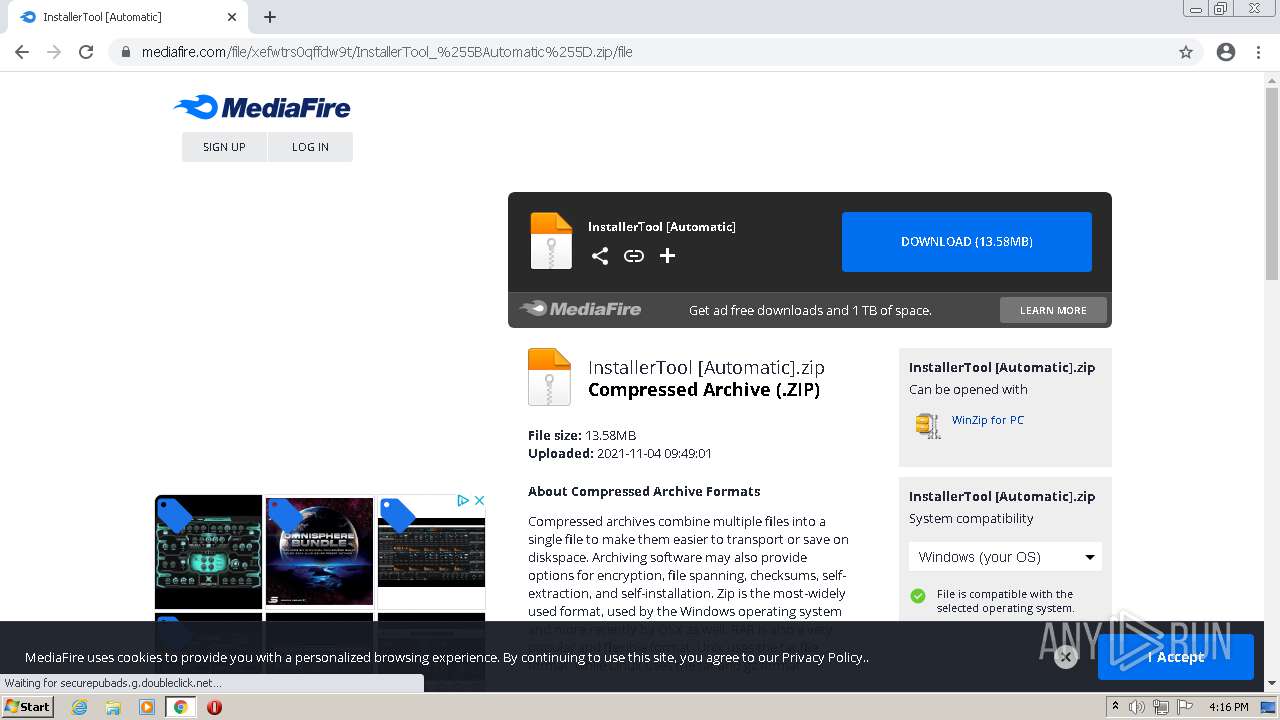Open File Explorer from taskbar
The height and width of the screenshot is (720, 1280).
[x=113, y=707]
